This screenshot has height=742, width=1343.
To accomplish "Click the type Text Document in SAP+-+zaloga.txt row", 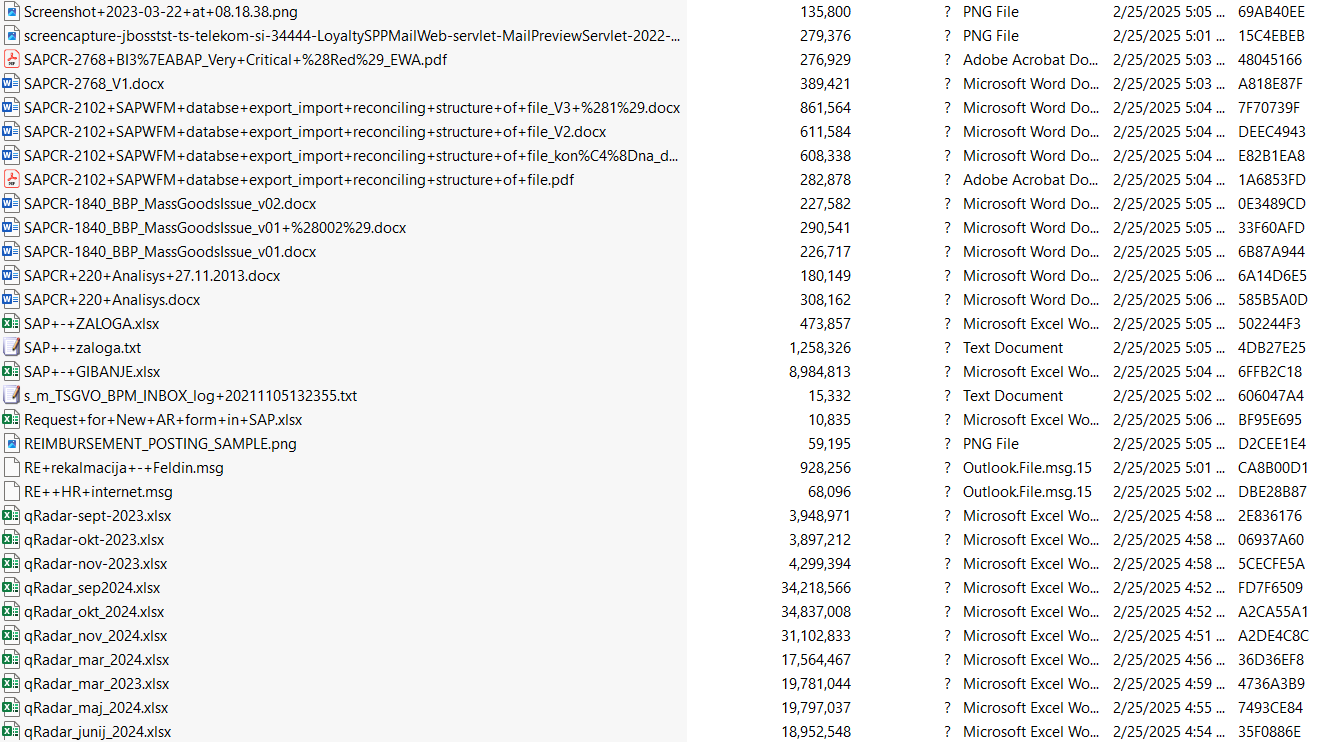I will tap(1013, 348).
